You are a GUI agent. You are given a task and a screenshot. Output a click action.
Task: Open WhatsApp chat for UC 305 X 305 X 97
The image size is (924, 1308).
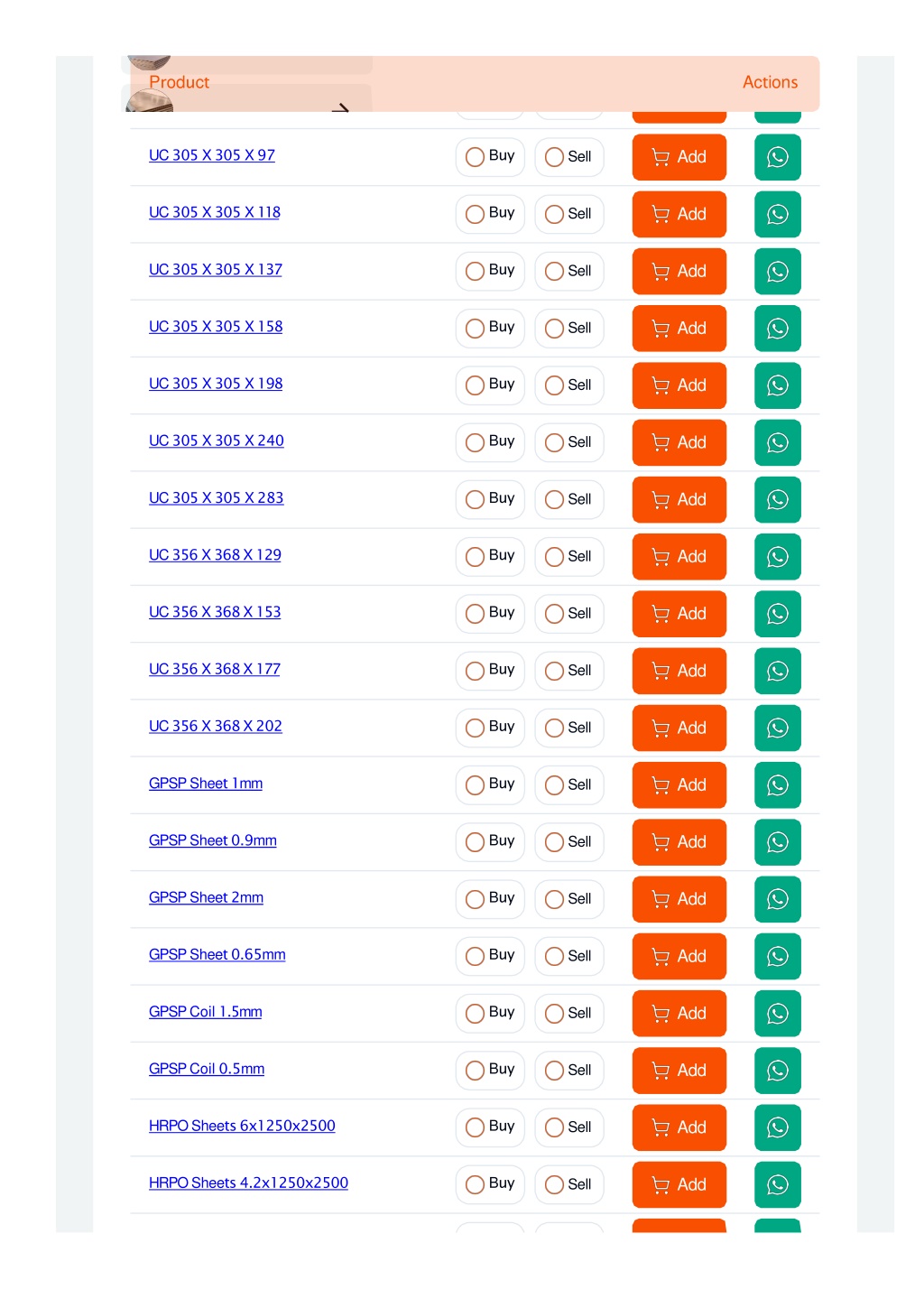point(777,157)
